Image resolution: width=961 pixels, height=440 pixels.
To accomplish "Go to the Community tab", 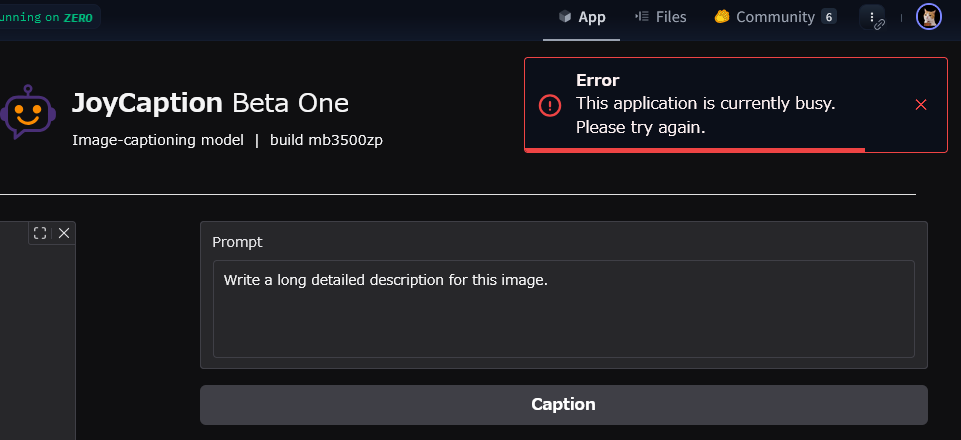I will (775, 17).
